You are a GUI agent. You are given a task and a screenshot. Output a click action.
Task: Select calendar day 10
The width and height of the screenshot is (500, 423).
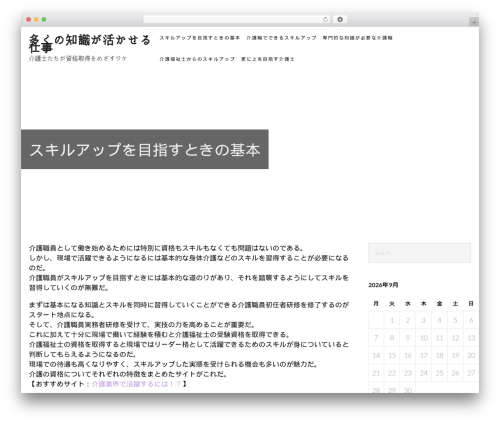tap(424, 338)
